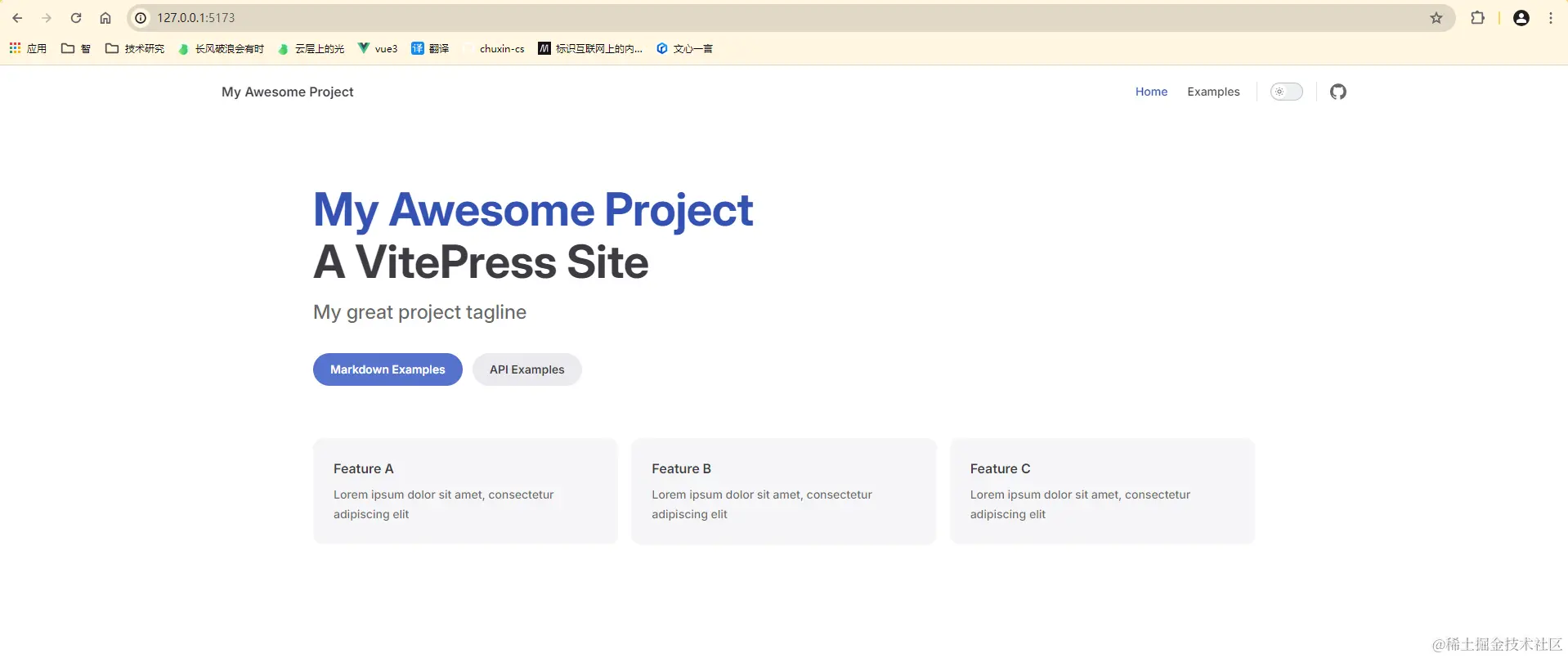The width and height of the screenshot is (1568, 658).
Task: Open the vue3 bookmark
Action: tap(378, 49)
